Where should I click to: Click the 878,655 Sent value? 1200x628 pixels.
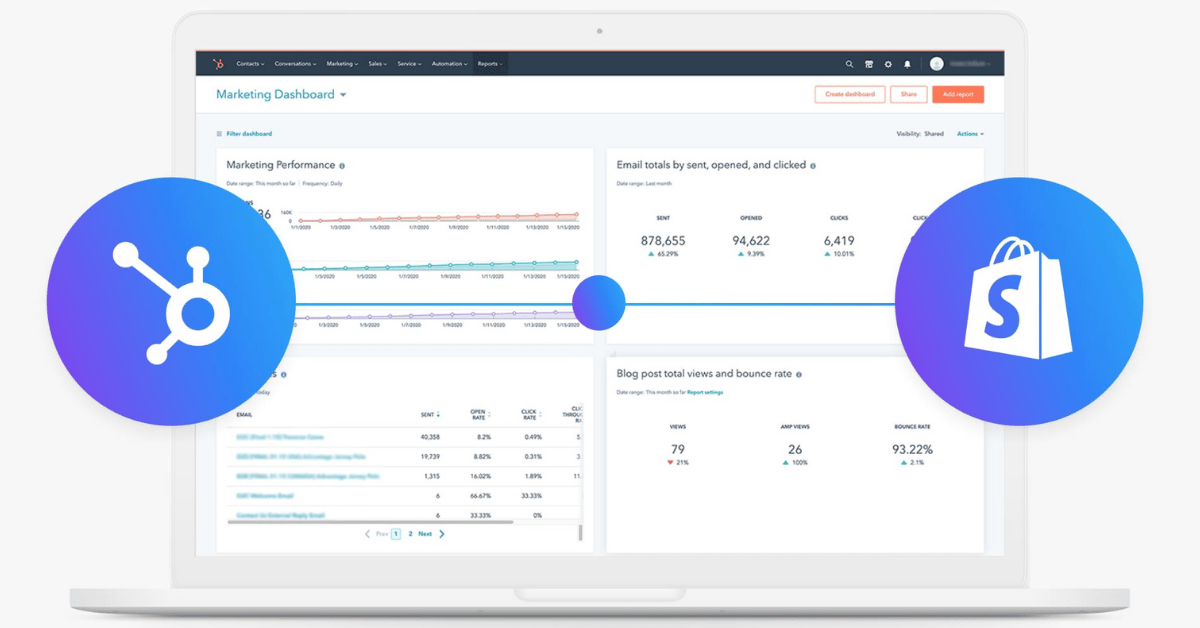663,241
